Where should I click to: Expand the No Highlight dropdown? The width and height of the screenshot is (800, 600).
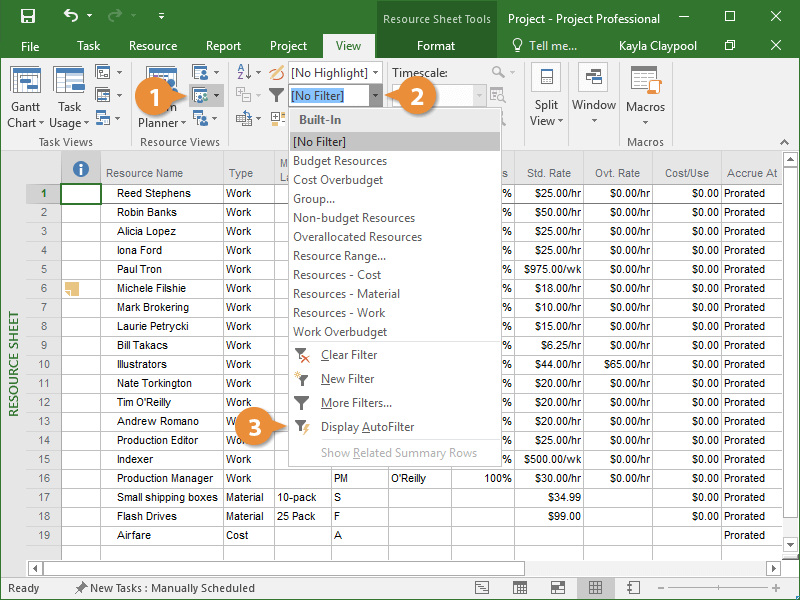pyautogui.click(x=375, y=73)
